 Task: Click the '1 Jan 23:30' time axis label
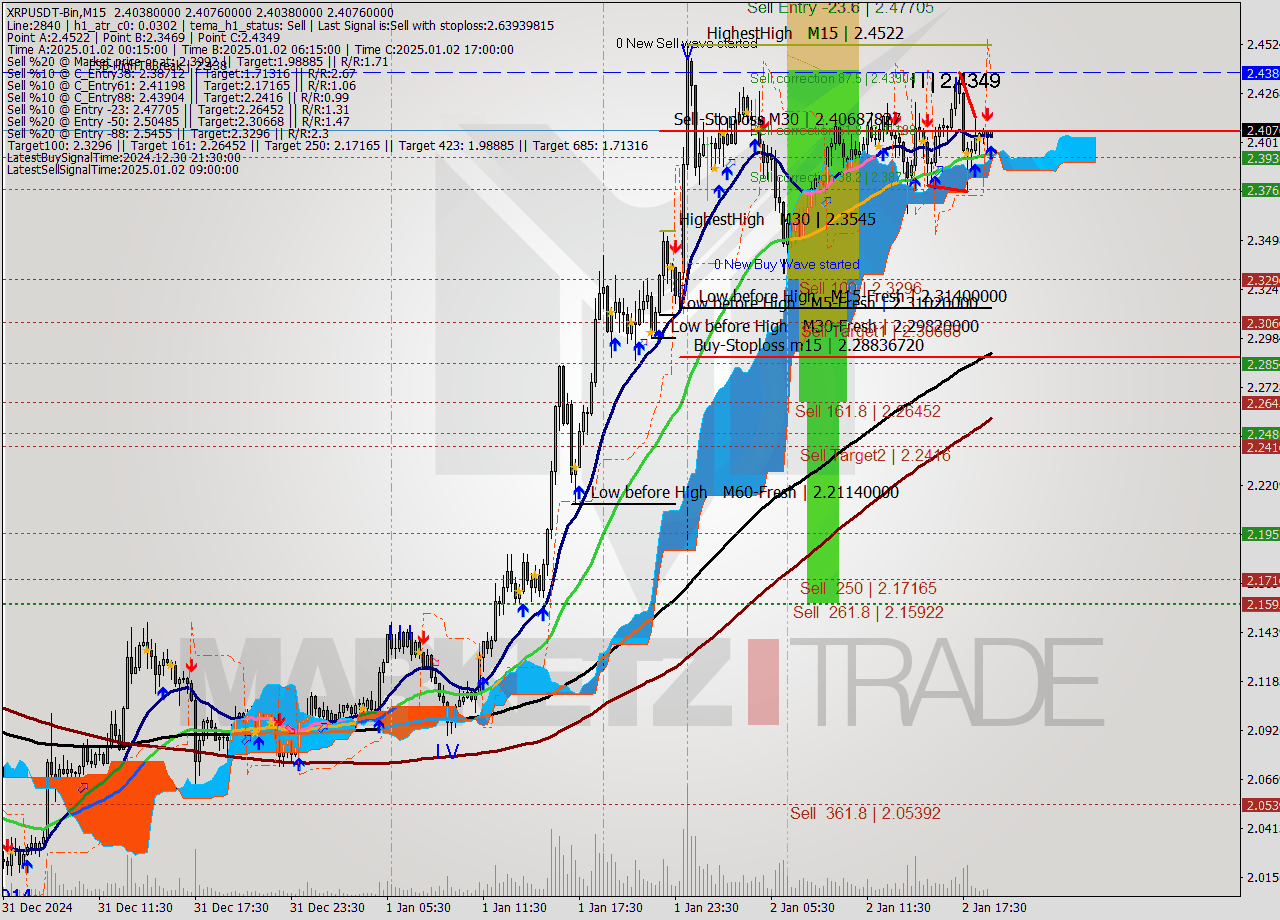[x=706, y=908]
